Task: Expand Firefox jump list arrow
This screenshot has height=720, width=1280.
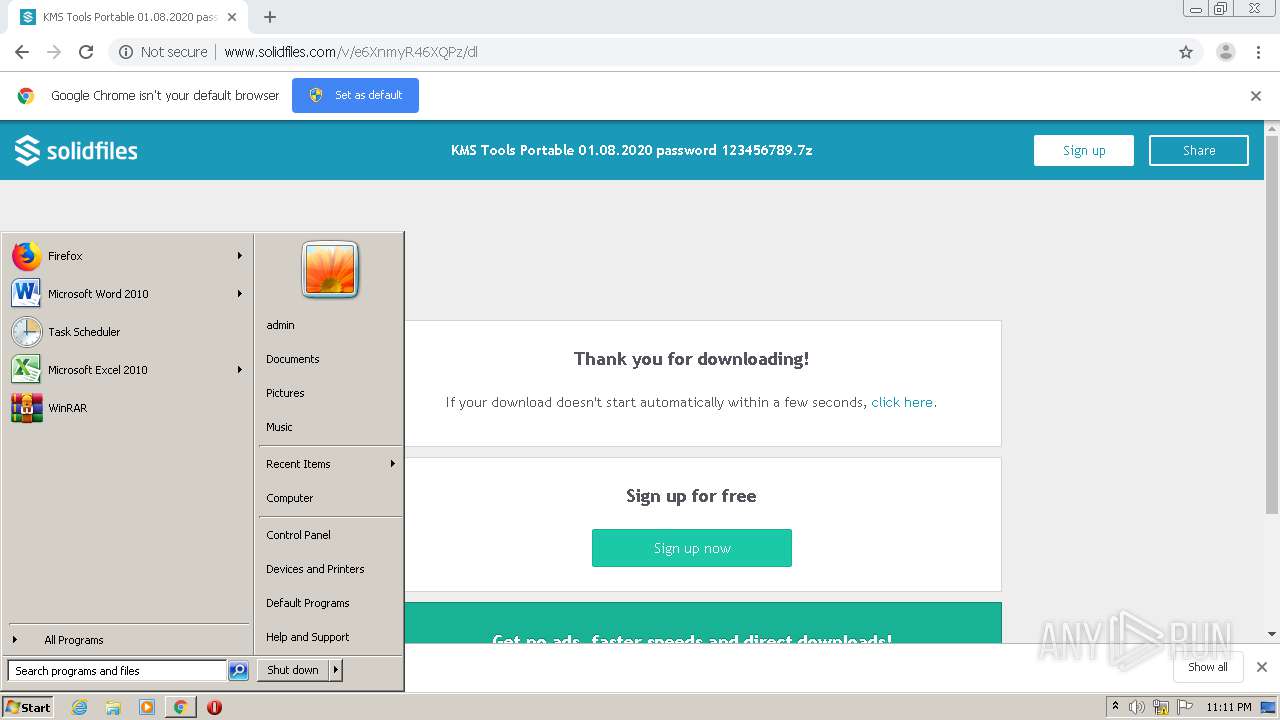Action: [x=240, y=256]
